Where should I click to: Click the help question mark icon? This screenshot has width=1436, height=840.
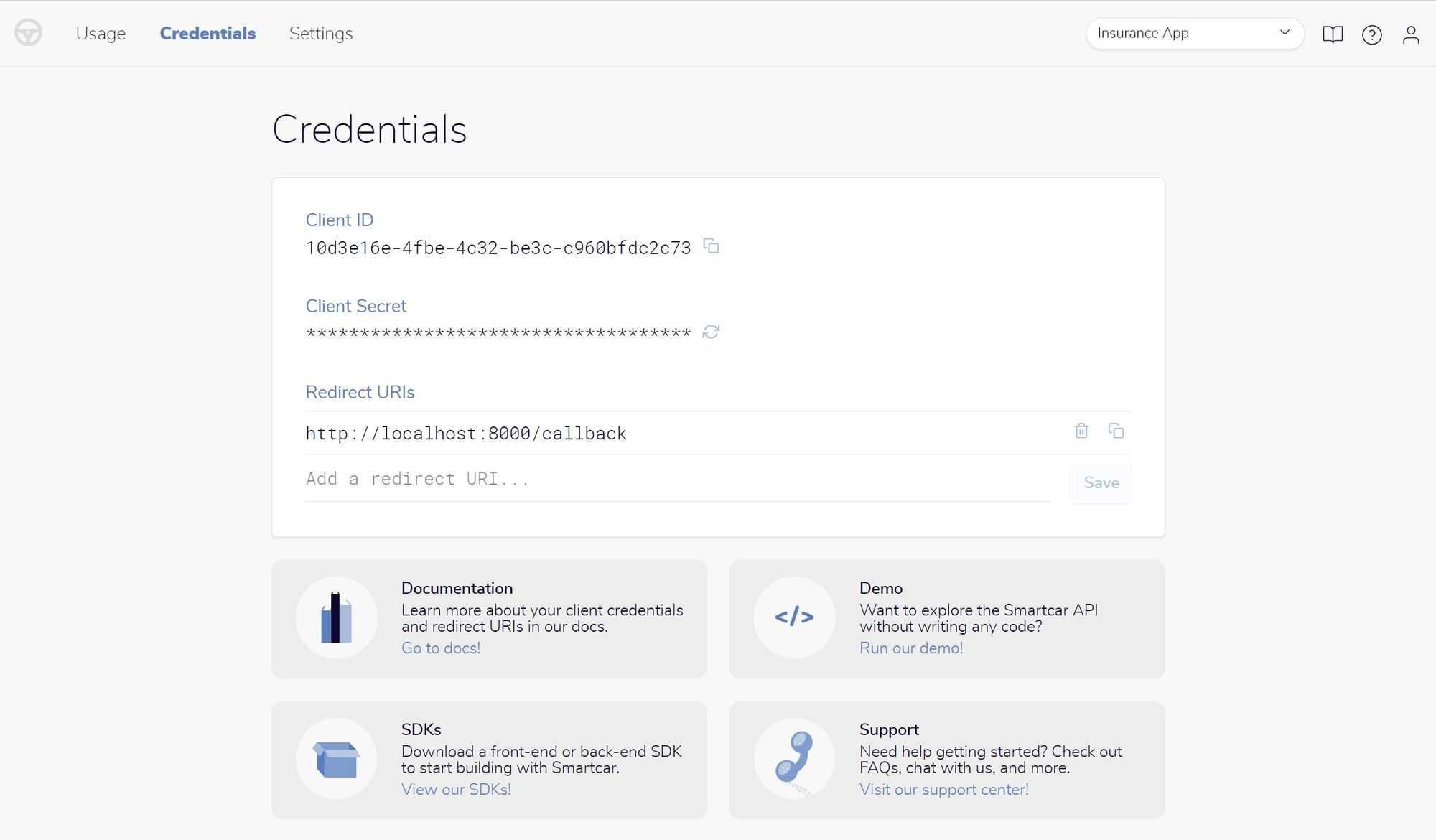[1371, 33]
